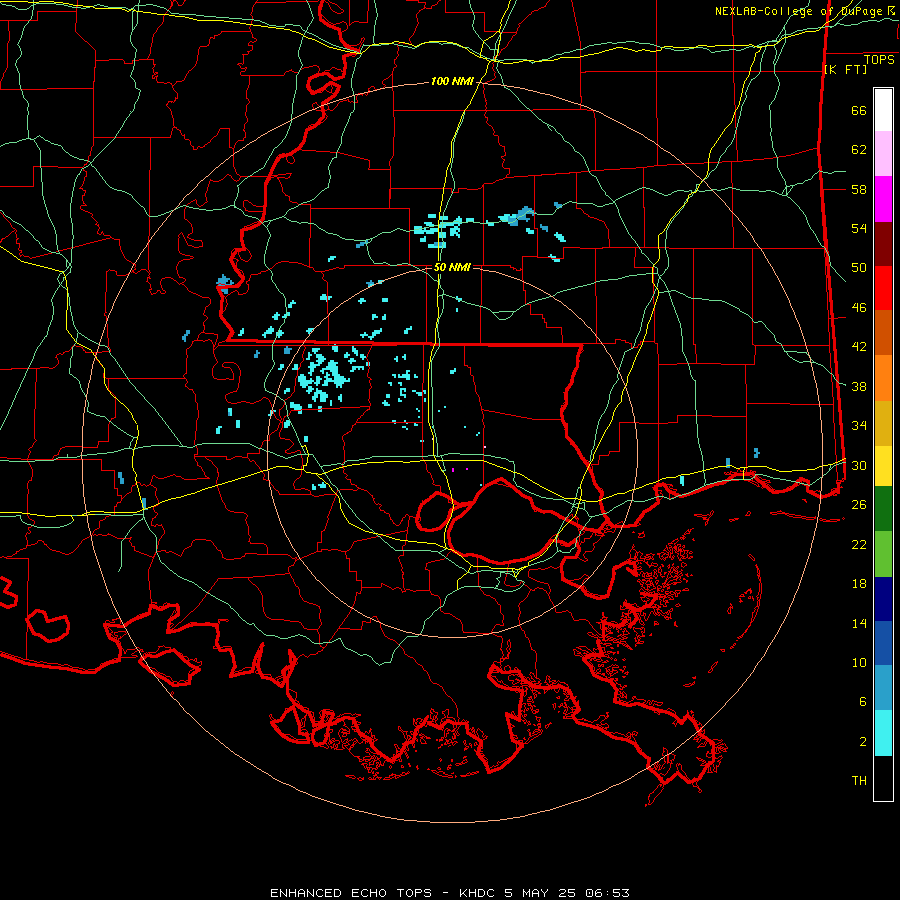Click the dark navy 14-18 kft swatch

[x=883, y=599]
